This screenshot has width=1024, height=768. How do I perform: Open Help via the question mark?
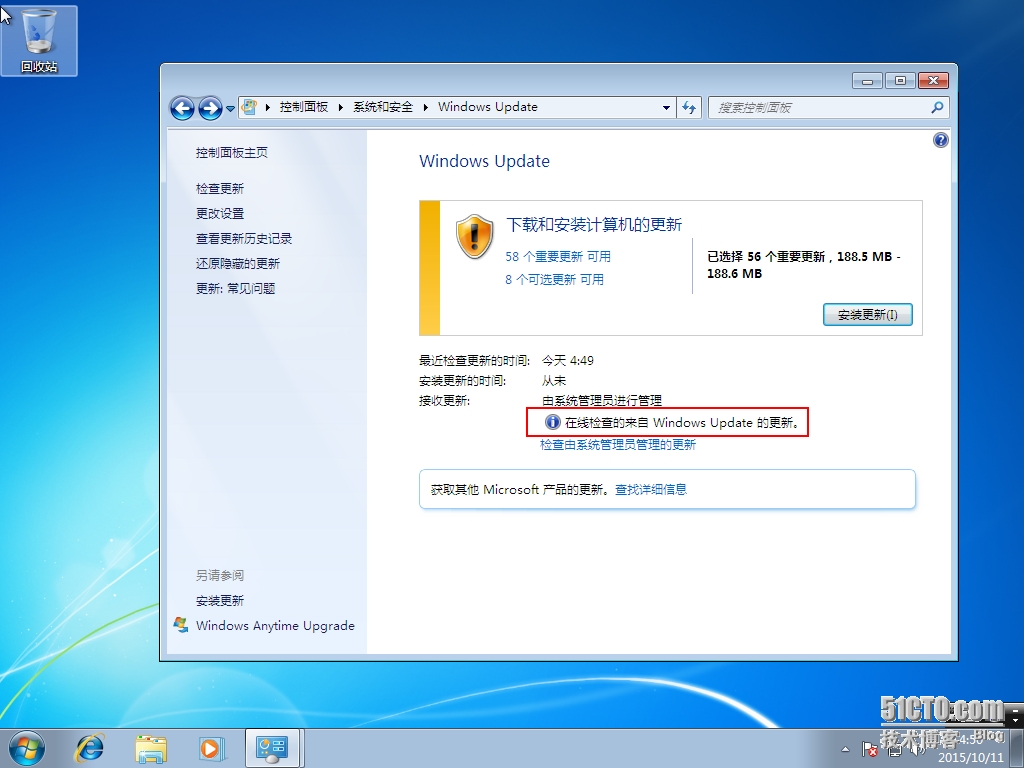coord(940,140)
